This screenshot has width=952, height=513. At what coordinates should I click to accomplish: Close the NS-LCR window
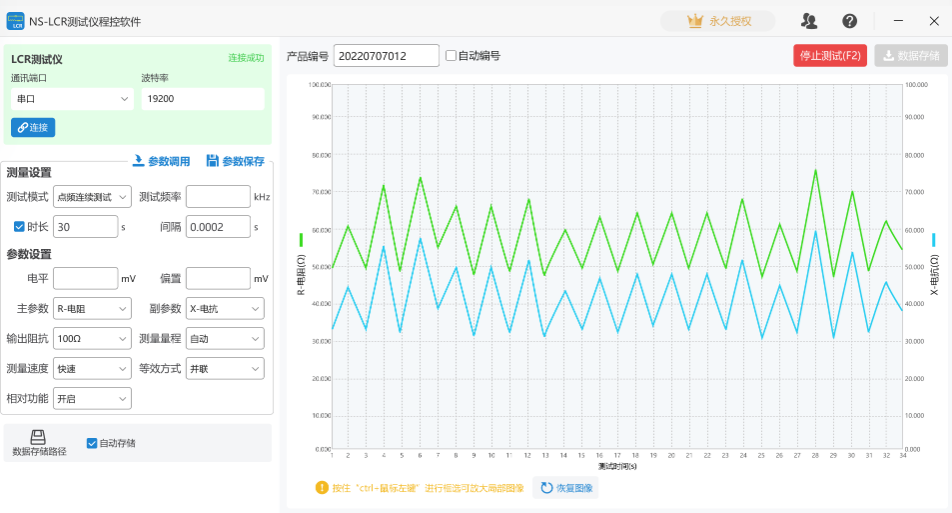[934, 21]
